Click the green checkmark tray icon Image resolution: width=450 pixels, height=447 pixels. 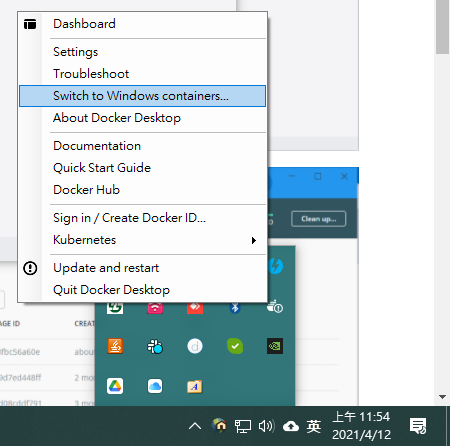pos(235,346)
